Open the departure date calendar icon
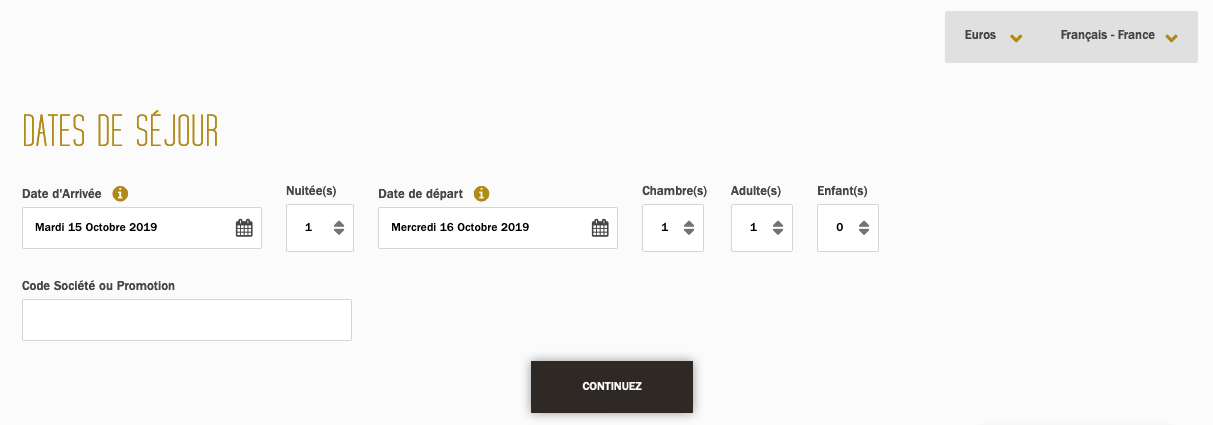1213x425 pixels. (x=600, y=228)
